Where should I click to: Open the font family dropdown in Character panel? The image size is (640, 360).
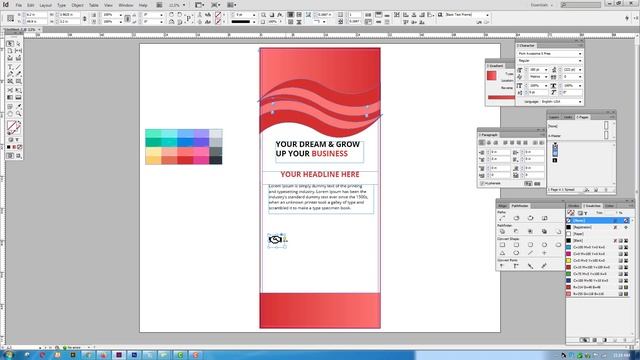point(580,53)
